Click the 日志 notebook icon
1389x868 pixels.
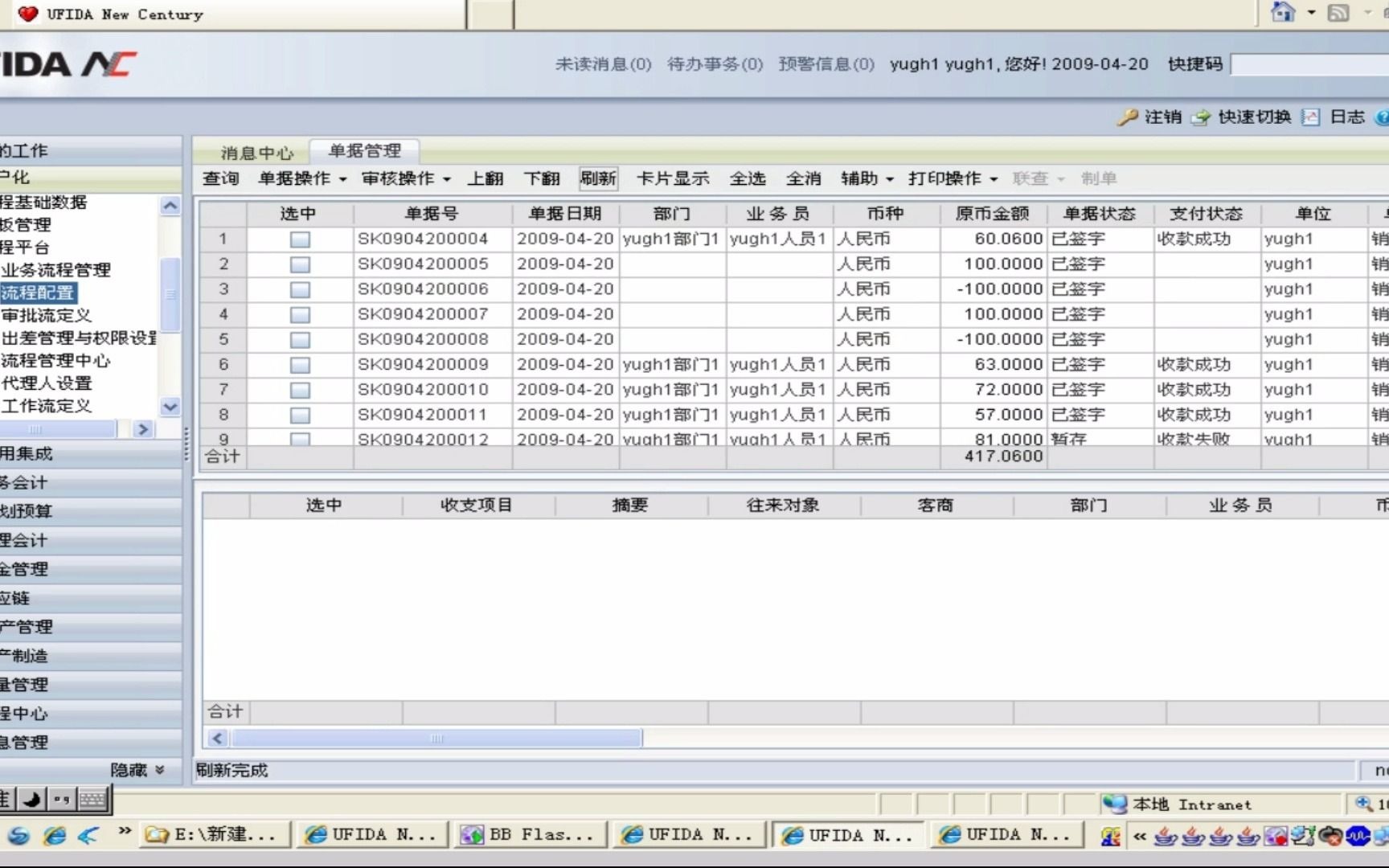(x=1311, y=117)
